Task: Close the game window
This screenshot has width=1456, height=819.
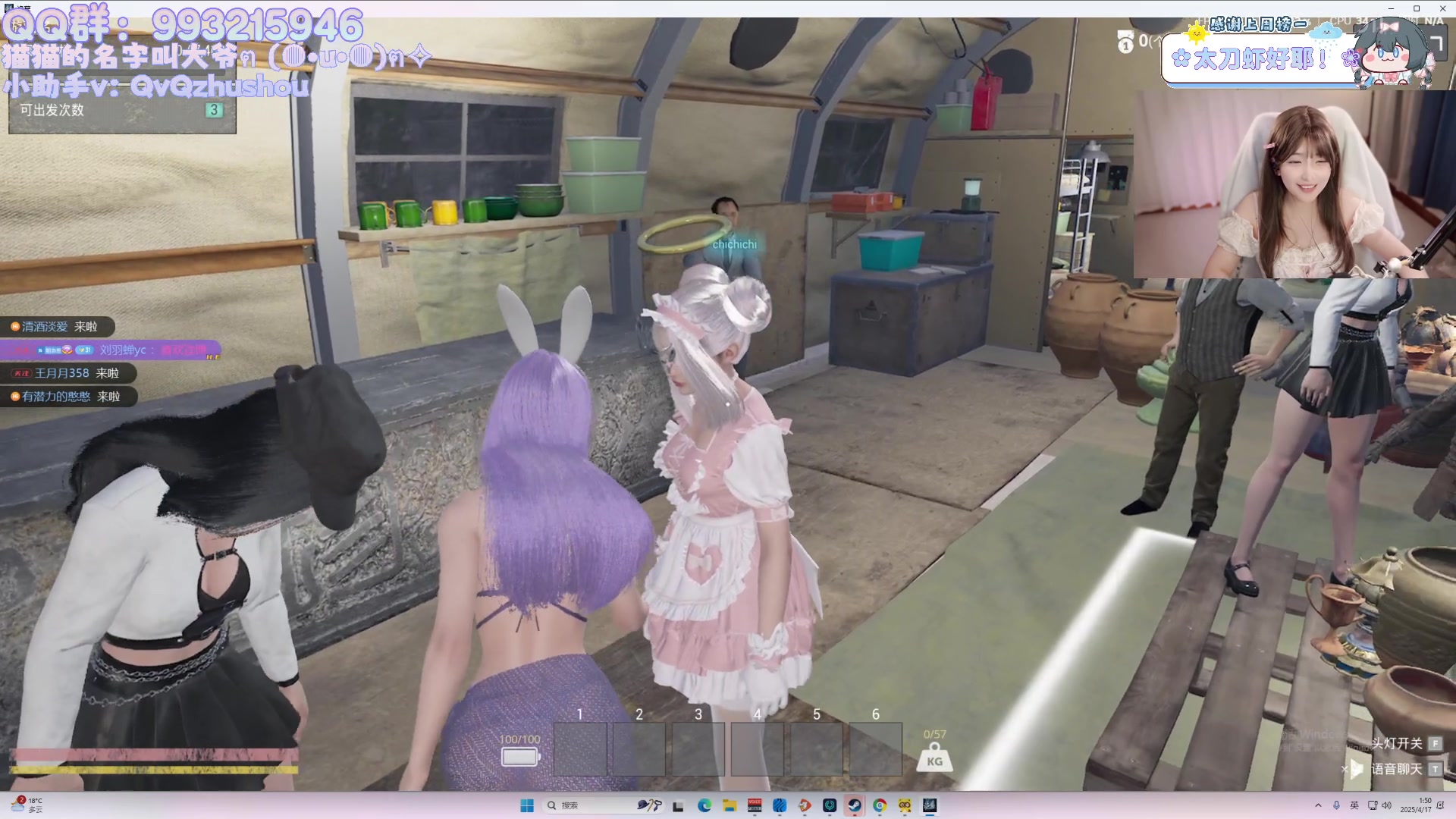Action: click(x=1442, y=8)
